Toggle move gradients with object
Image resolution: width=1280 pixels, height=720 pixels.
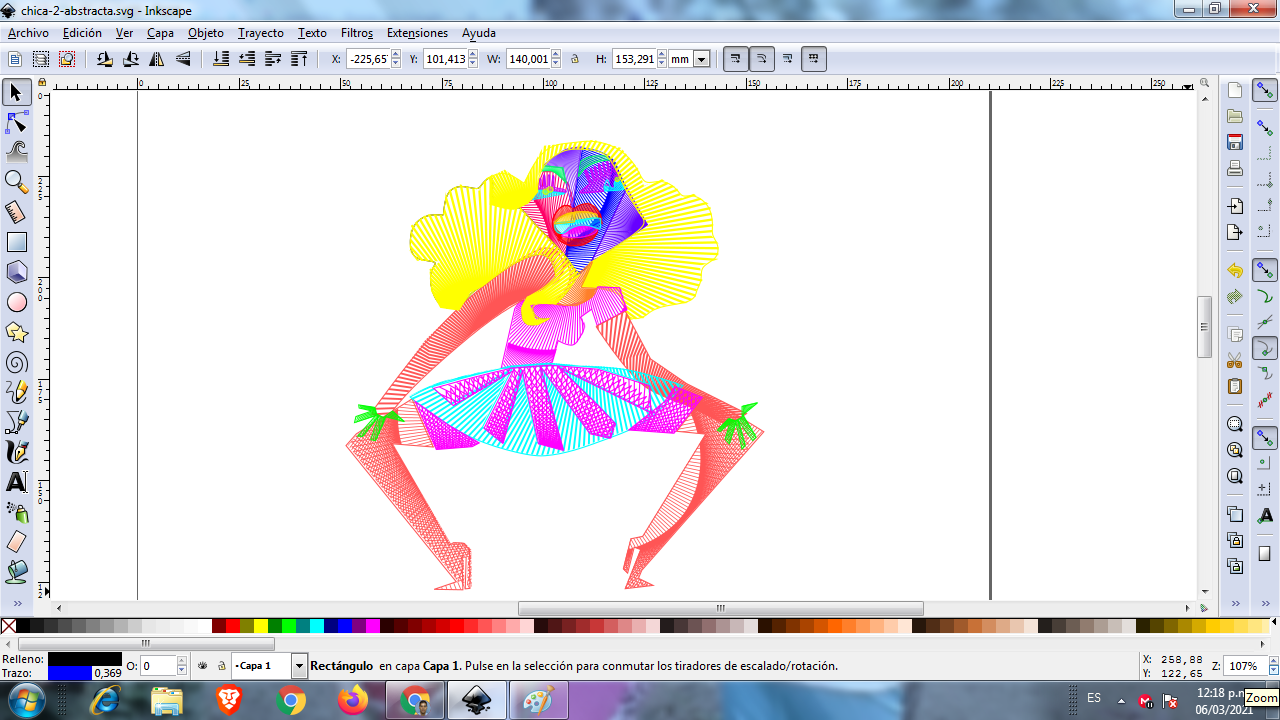click(x=788, y=59)
